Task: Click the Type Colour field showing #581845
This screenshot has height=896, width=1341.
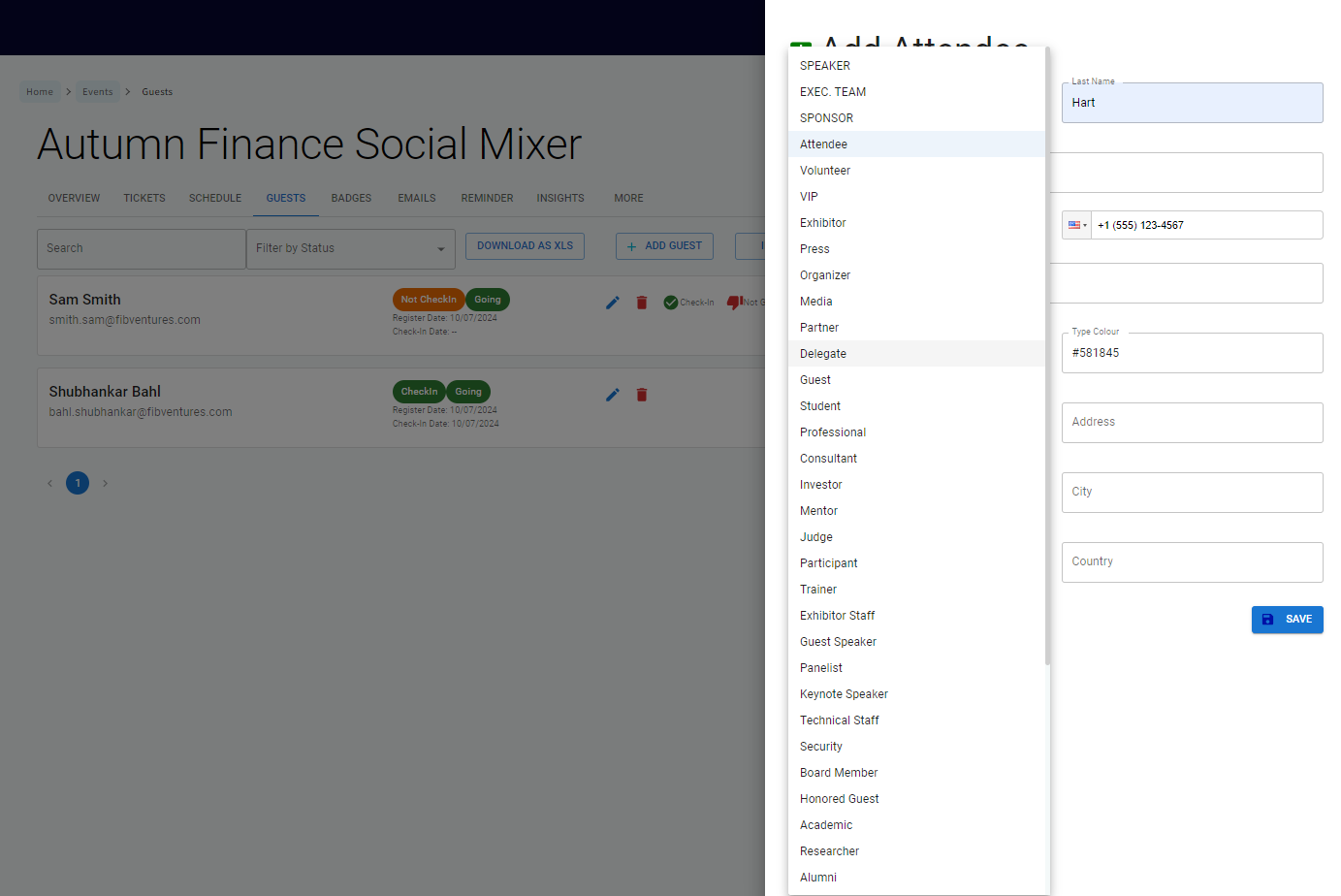Action: (x=1192, y=352)
